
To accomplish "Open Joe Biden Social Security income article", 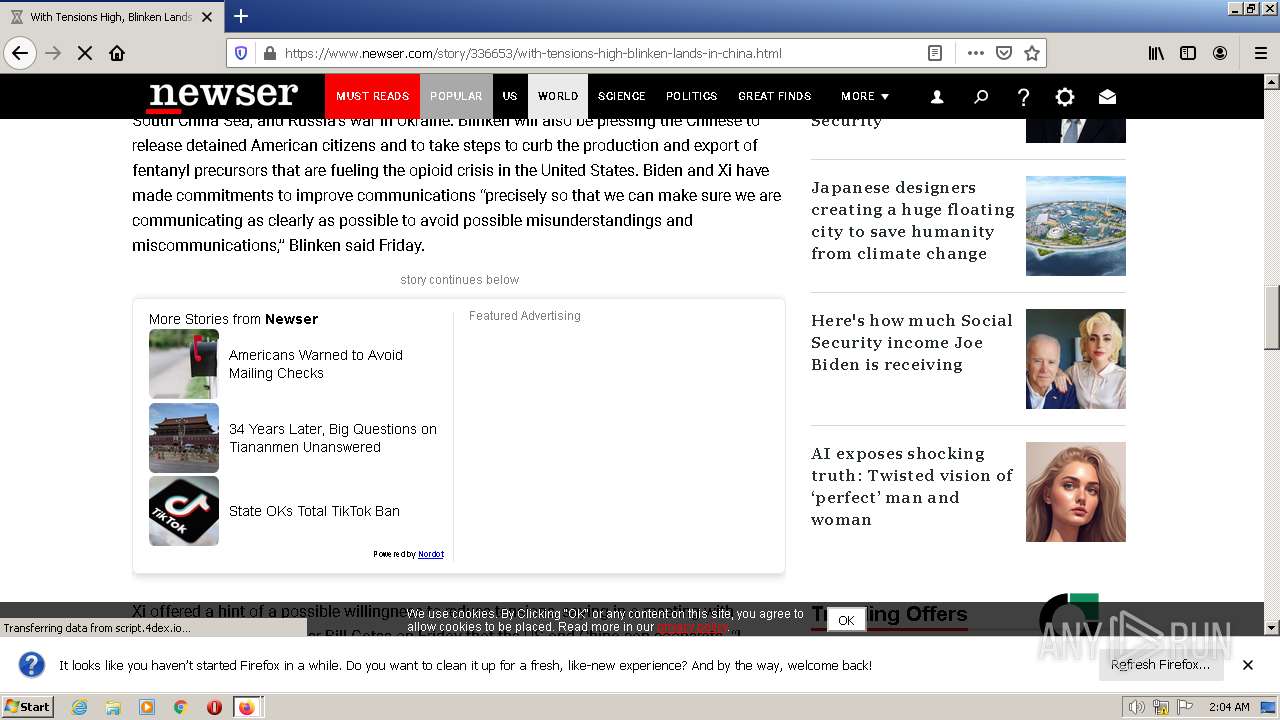I will [912, 342].
